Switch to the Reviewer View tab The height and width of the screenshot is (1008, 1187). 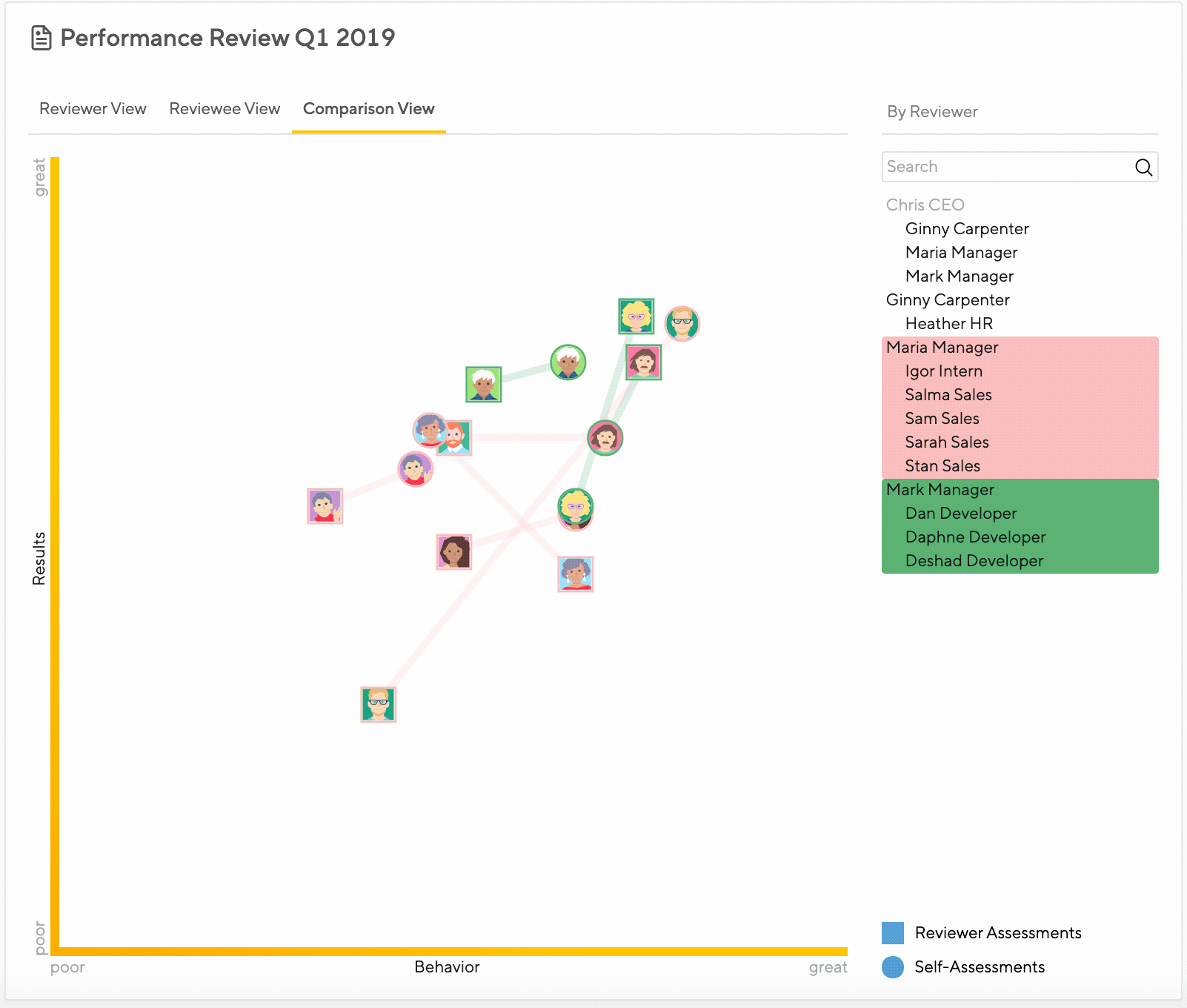[x=92, y=109]
